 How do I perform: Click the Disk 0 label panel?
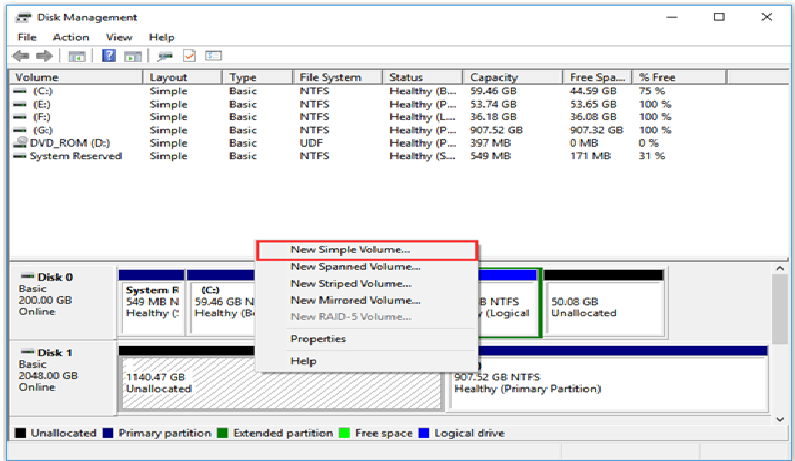62,302
